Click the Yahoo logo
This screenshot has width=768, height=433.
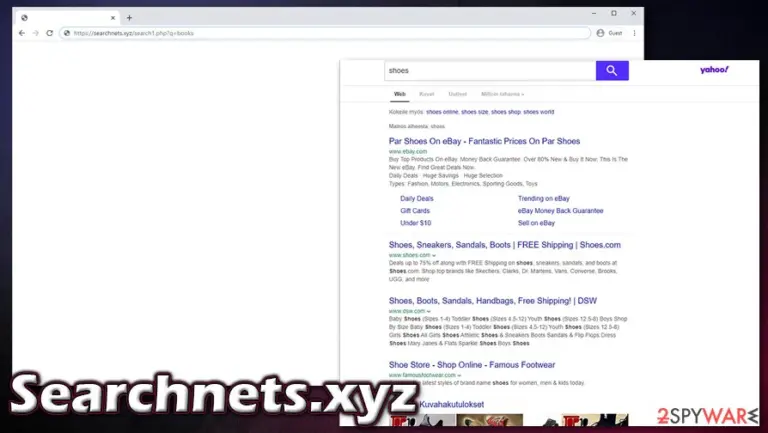coord(714,70)
